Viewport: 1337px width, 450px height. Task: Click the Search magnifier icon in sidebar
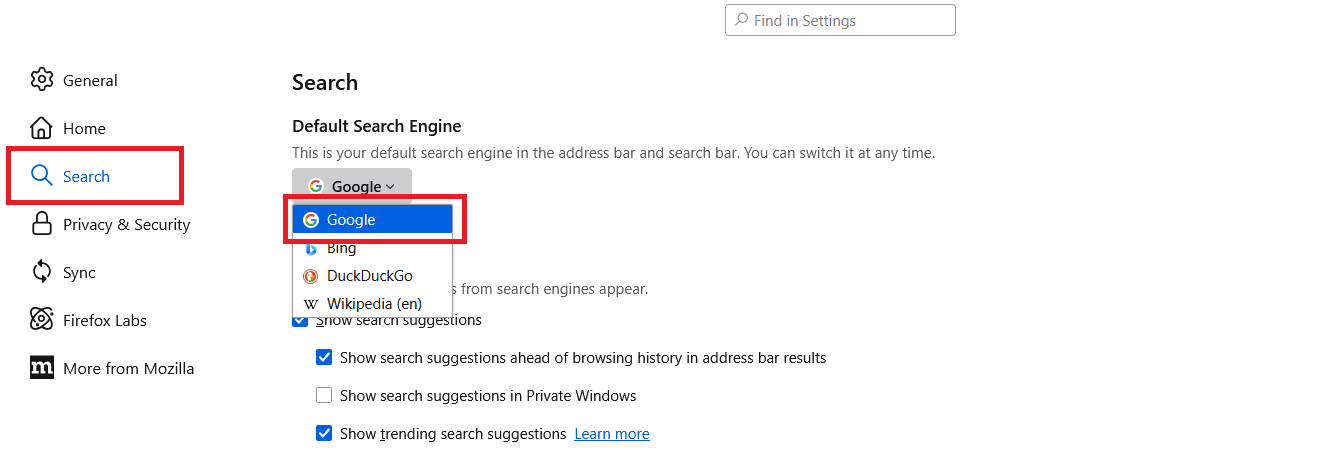[x=41, y=176]
